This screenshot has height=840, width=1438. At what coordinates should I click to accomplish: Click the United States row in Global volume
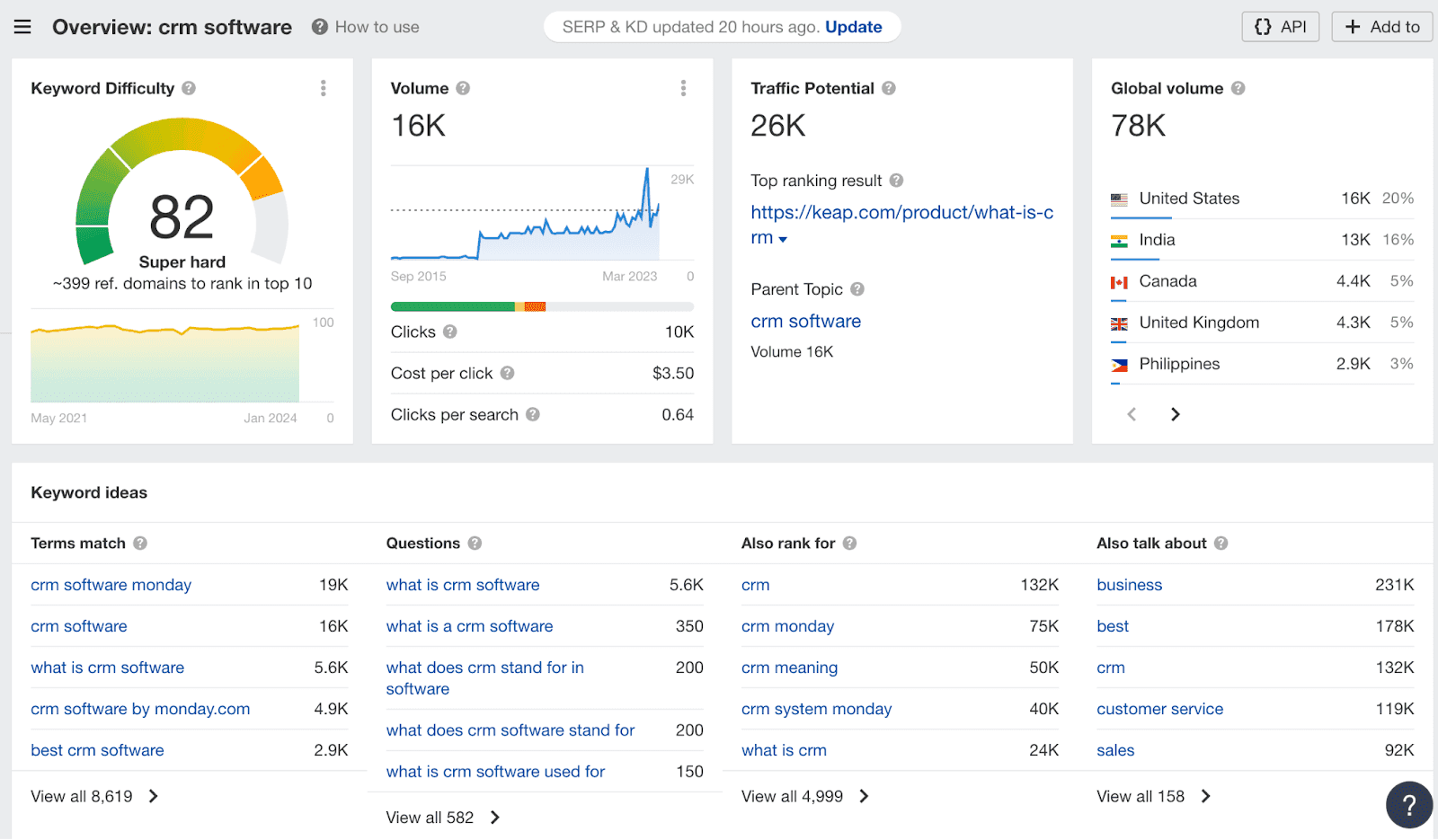click(x=1188, y=199)
